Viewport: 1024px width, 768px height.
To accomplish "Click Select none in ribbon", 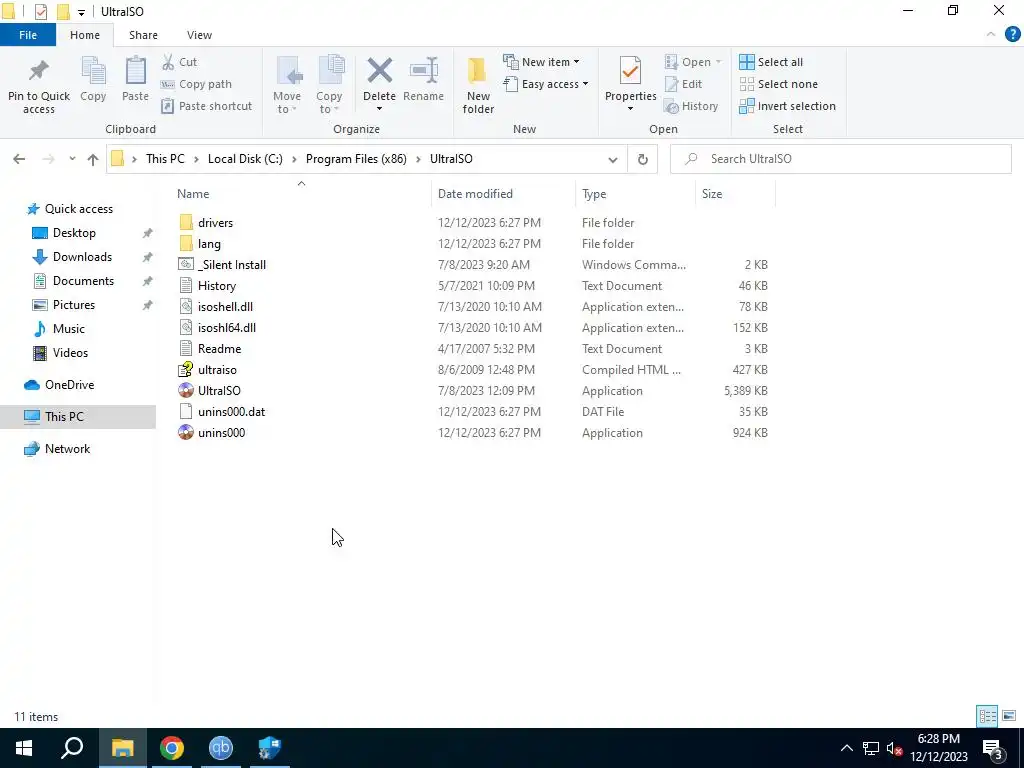I will point(778,84).
